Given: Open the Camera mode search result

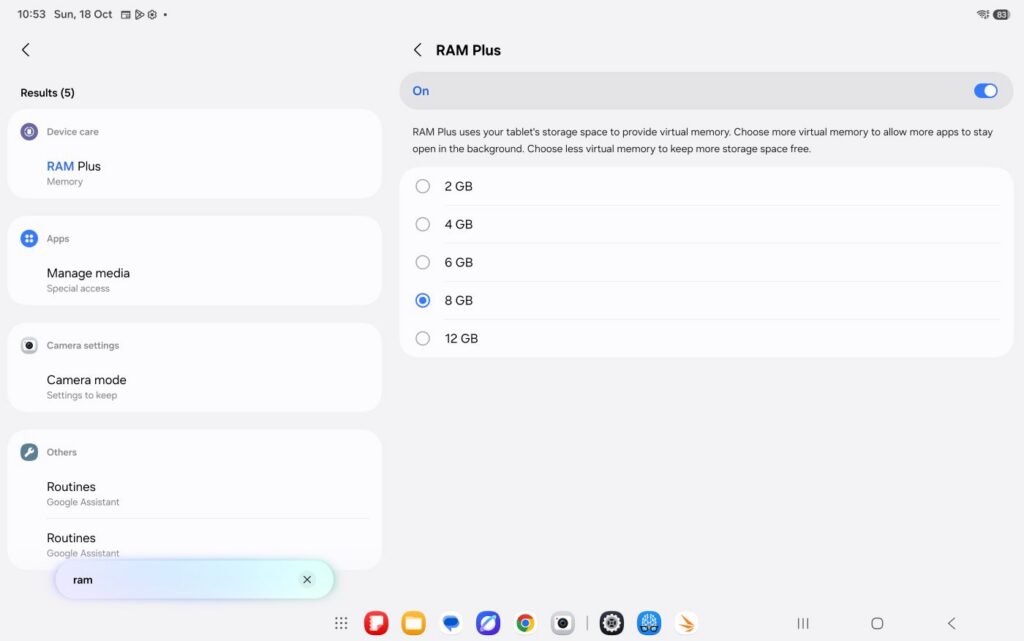Looking at the screenshot, I should [x=195, y=387].
